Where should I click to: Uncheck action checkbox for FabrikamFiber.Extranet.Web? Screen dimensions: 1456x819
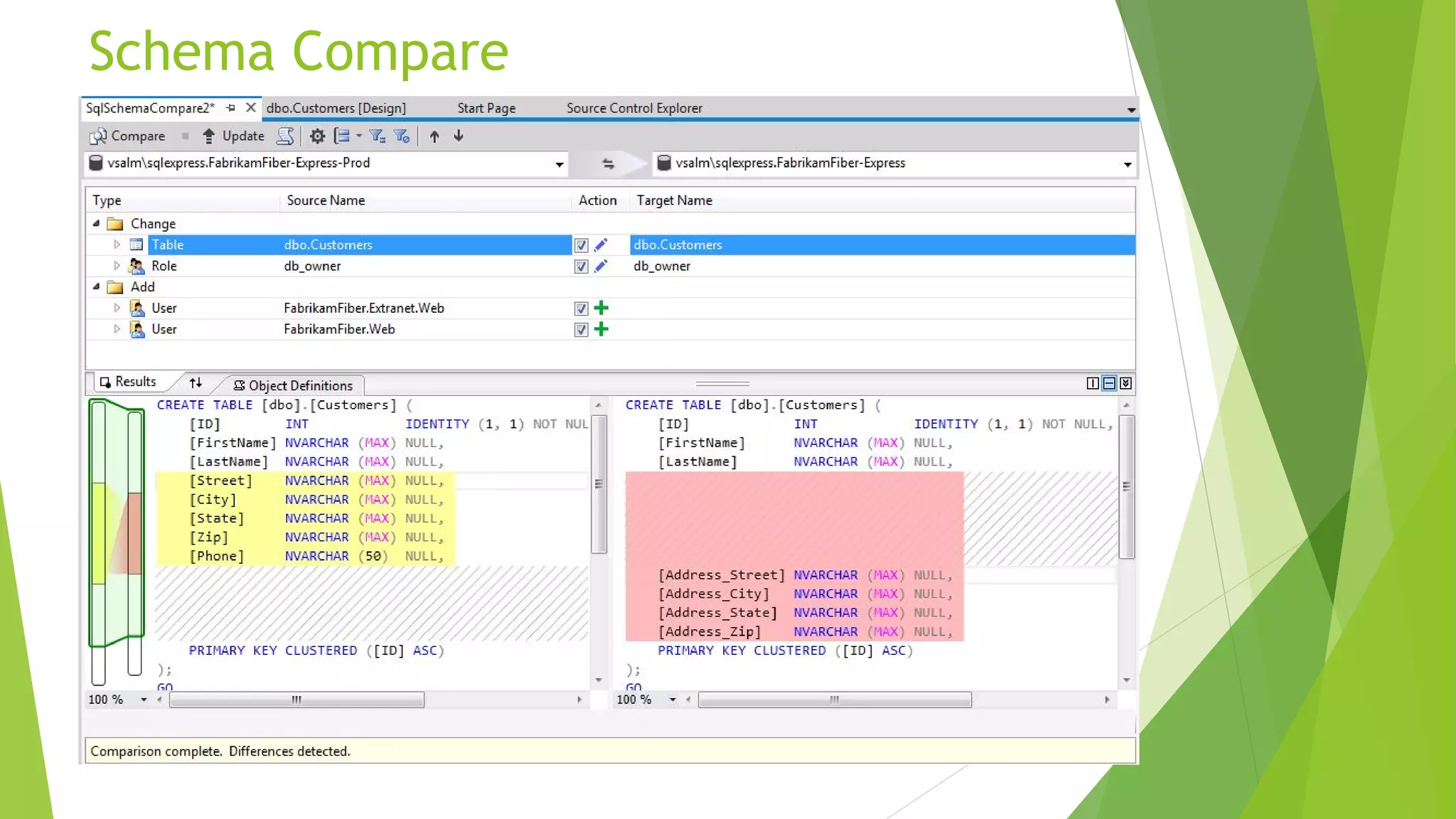581,309
